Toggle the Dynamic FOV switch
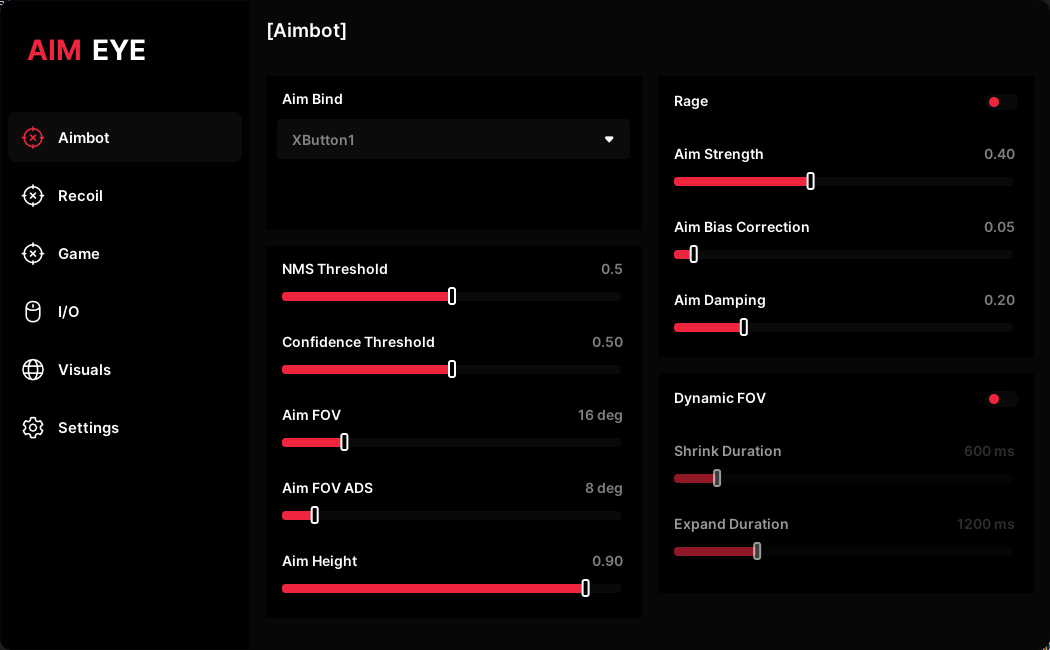 pyautogui.click(x=1001, y=399)
